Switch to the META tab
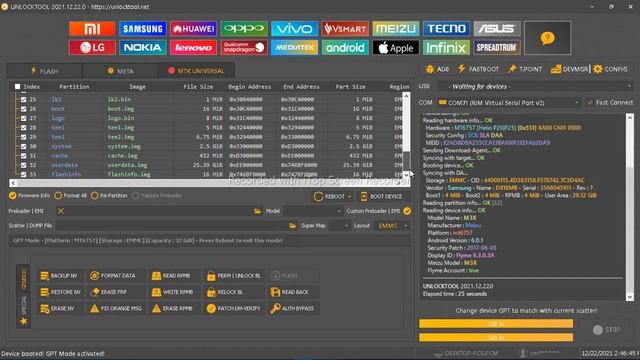This screenshot has width=640, height=360. [x=120, y=71]
